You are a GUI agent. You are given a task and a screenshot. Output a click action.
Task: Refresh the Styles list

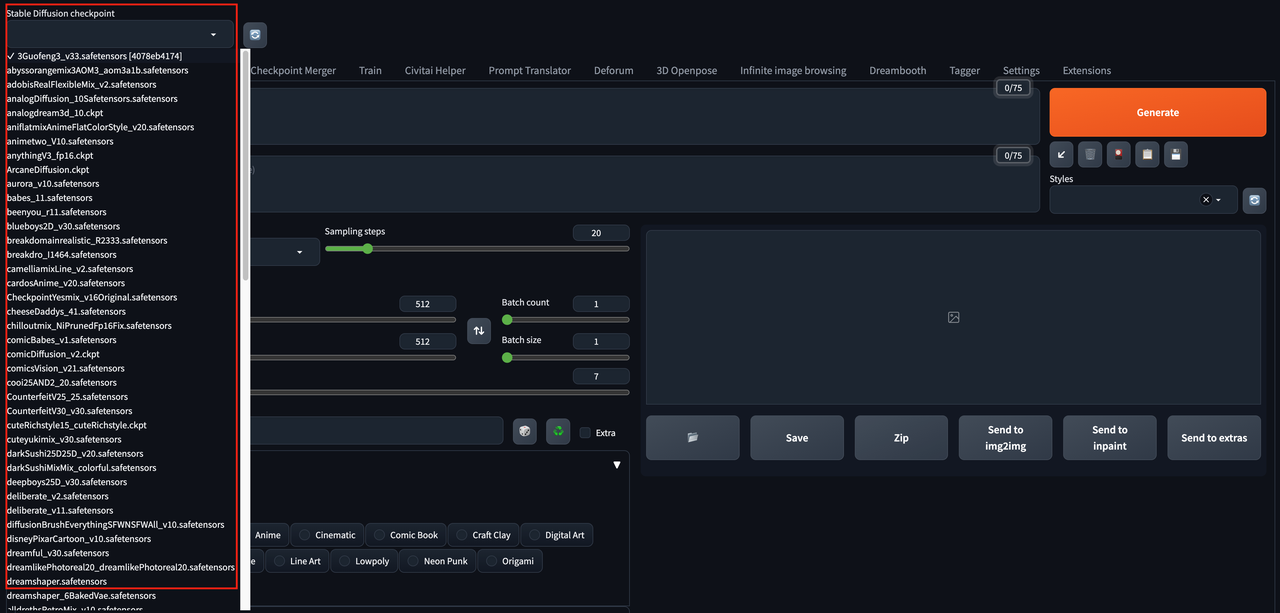(x=1255, y=200)
